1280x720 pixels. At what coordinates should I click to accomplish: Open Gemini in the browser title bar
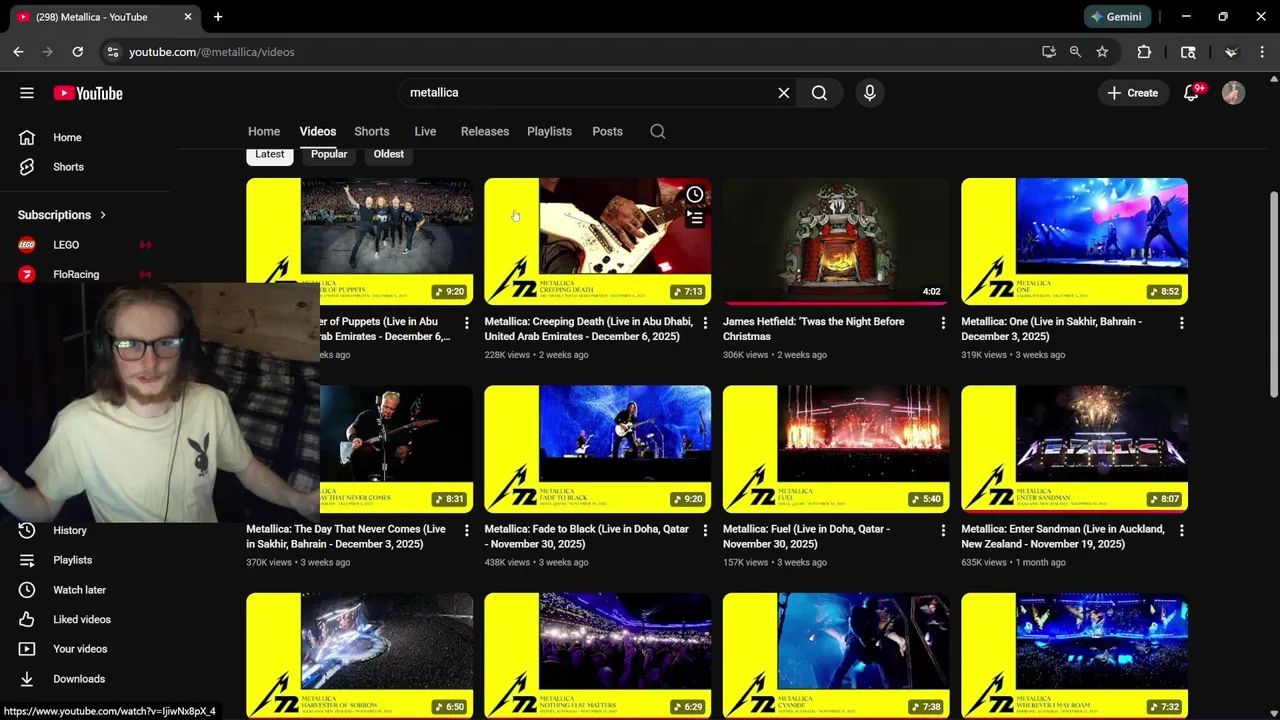1116,17
